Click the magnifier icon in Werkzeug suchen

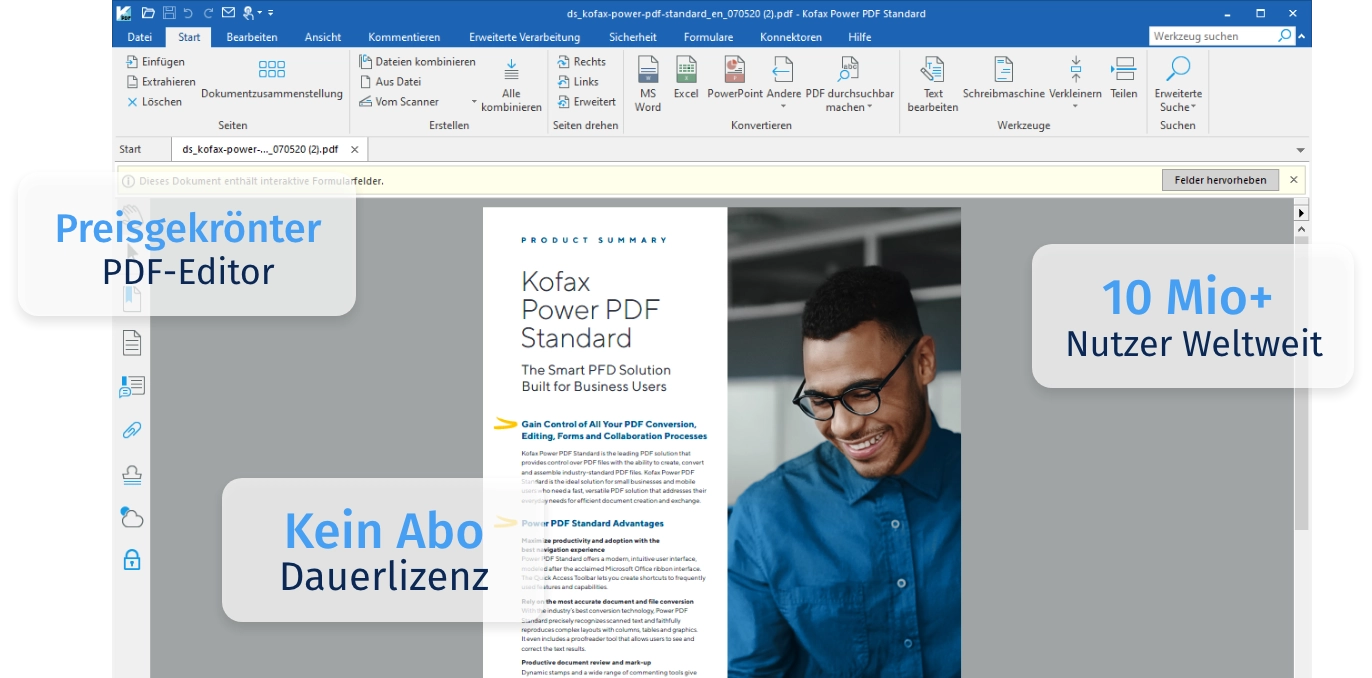tap(1285, 36)
